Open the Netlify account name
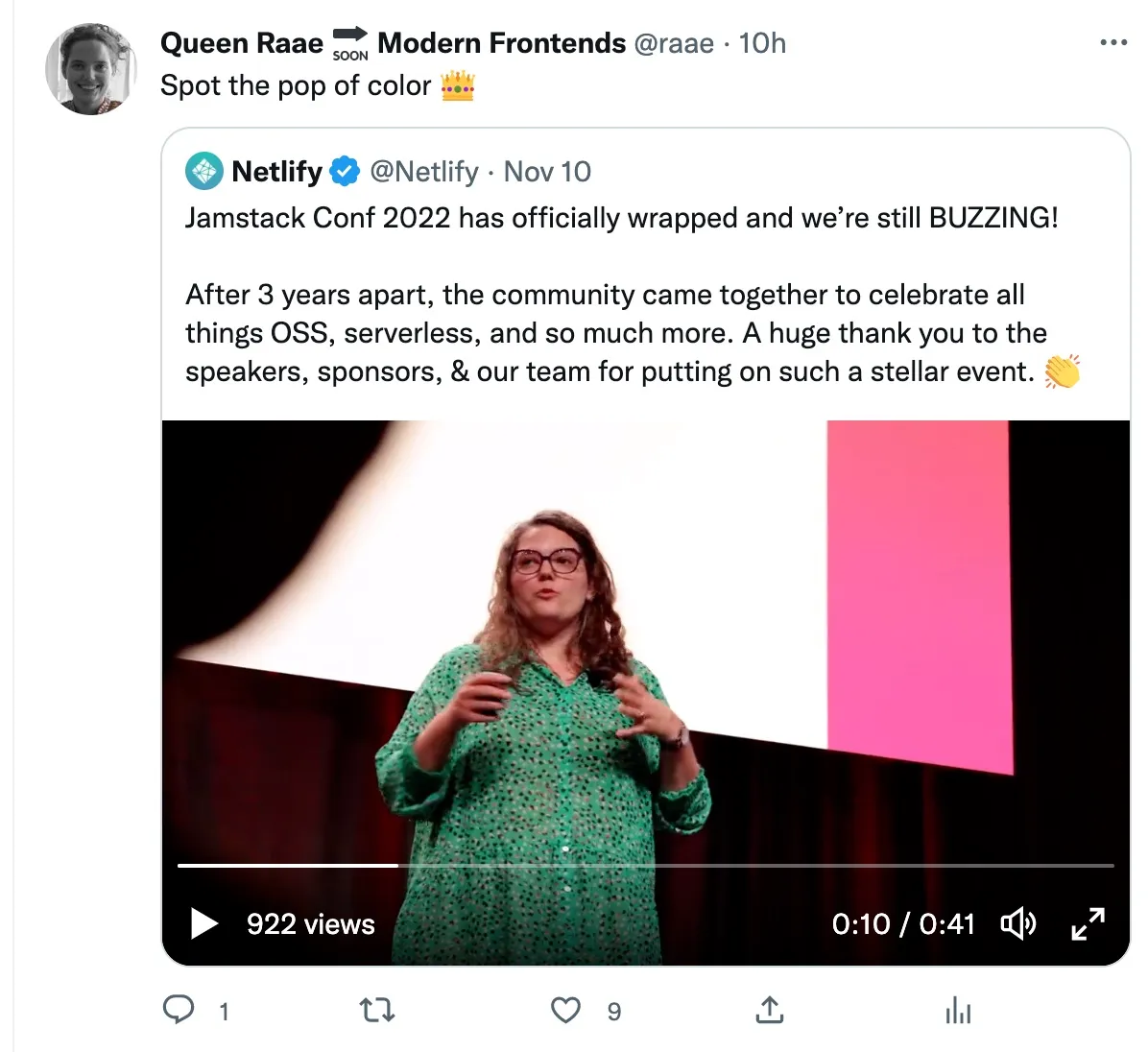The height and width of the screenshot is (1052, 1148). [277, 172]
